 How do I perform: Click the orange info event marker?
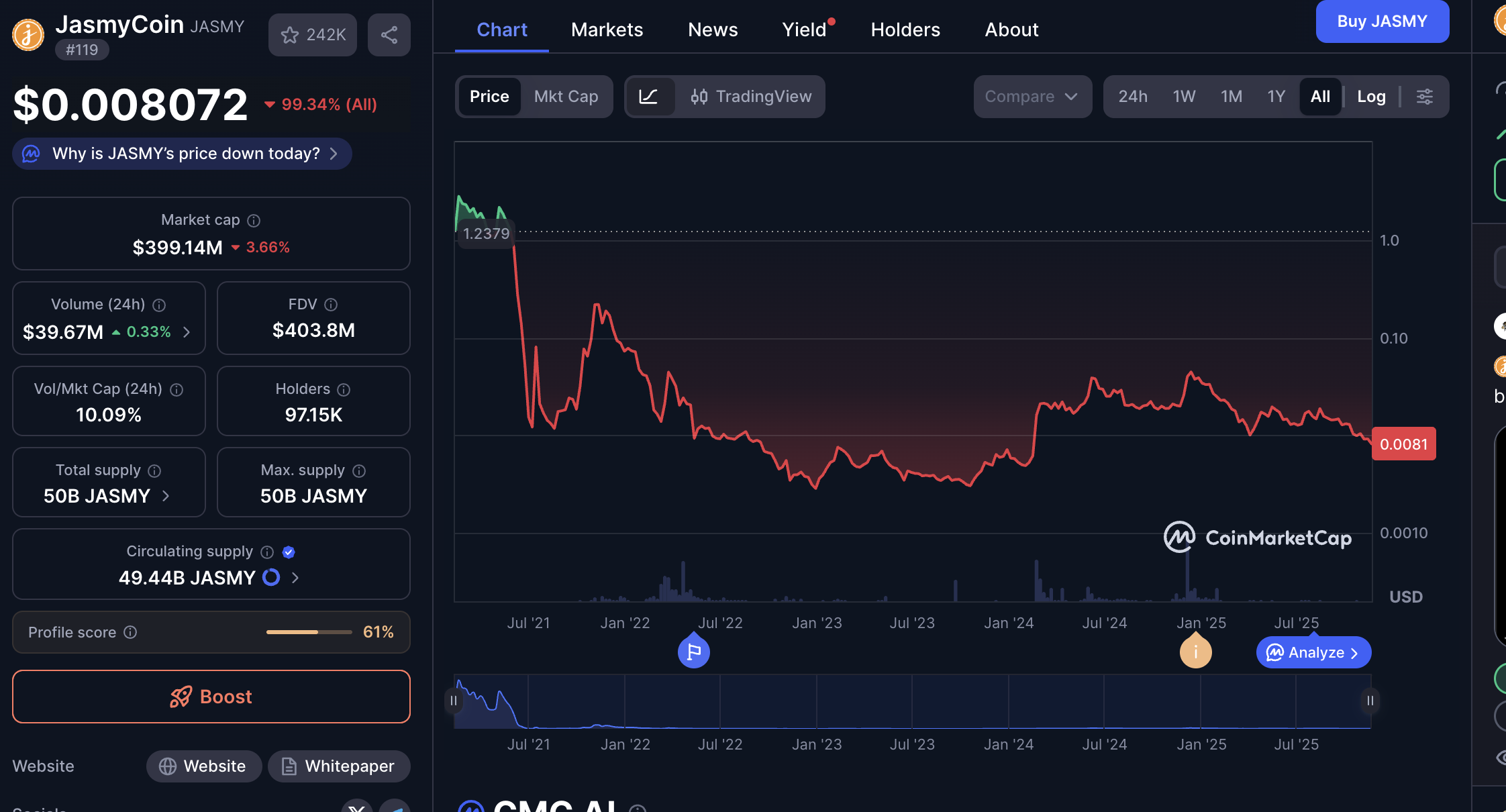(1195, 652)
